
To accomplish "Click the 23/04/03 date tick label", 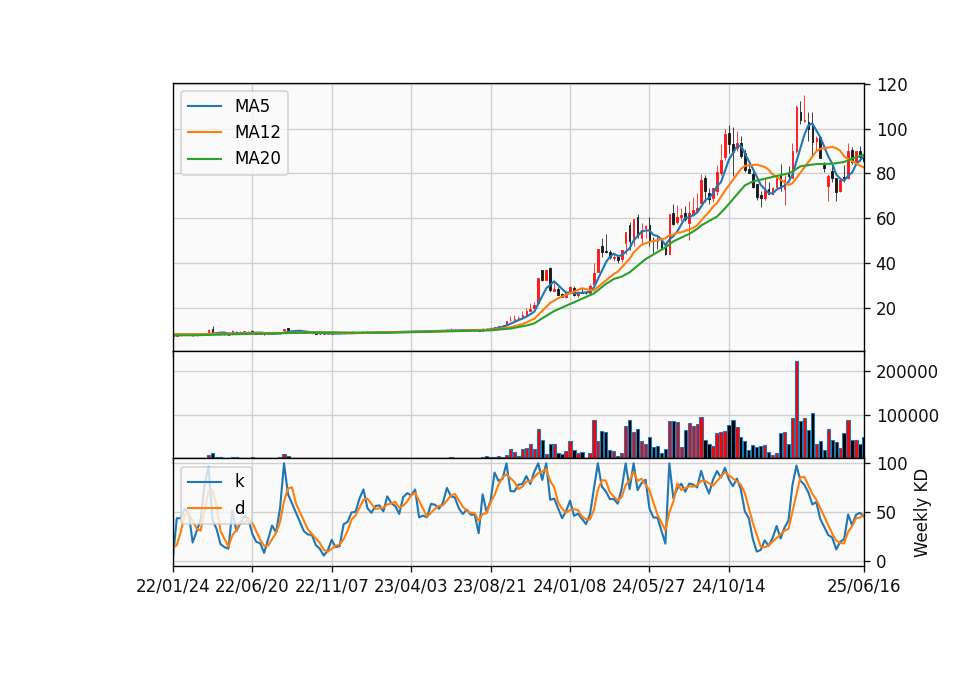I will [411, 586].
